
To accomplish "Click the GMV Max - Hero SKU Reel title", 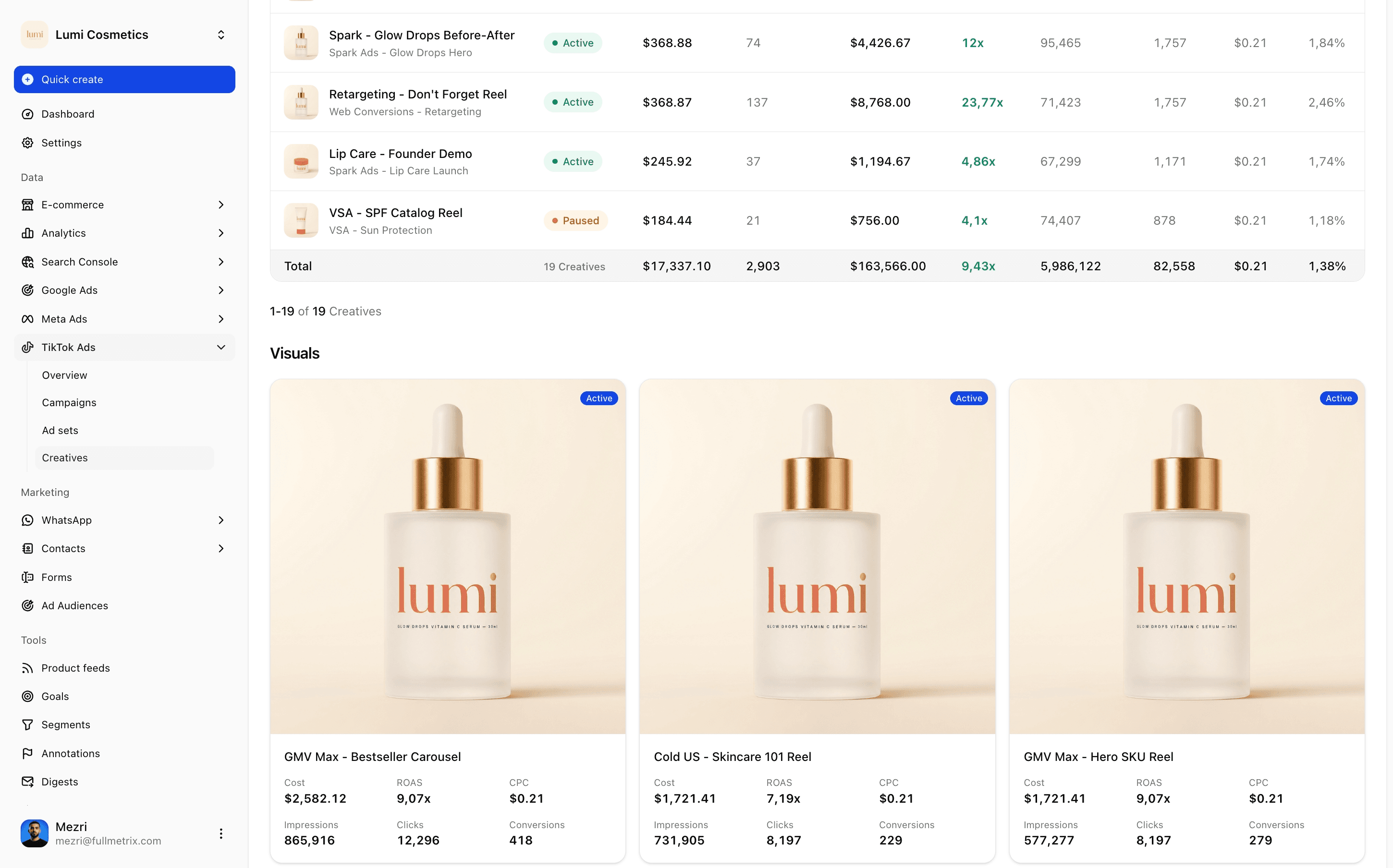I will 1099,757.
